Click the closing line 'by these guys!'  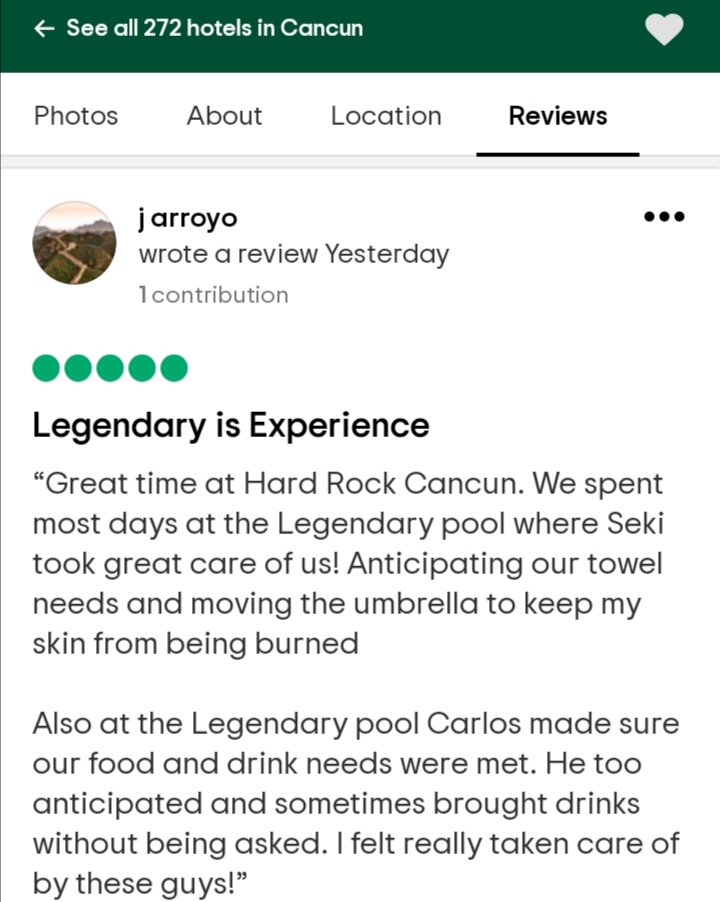click(140, 884)
